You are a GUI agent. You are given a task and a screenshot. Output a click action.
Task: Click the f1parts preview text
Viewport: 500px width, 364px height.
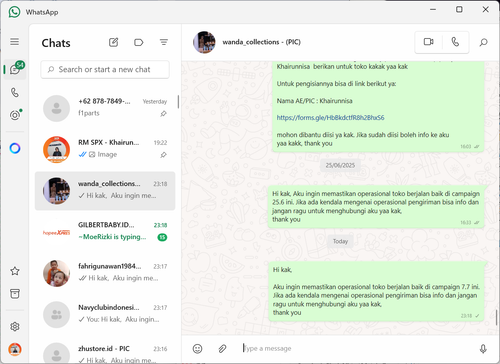89,113
